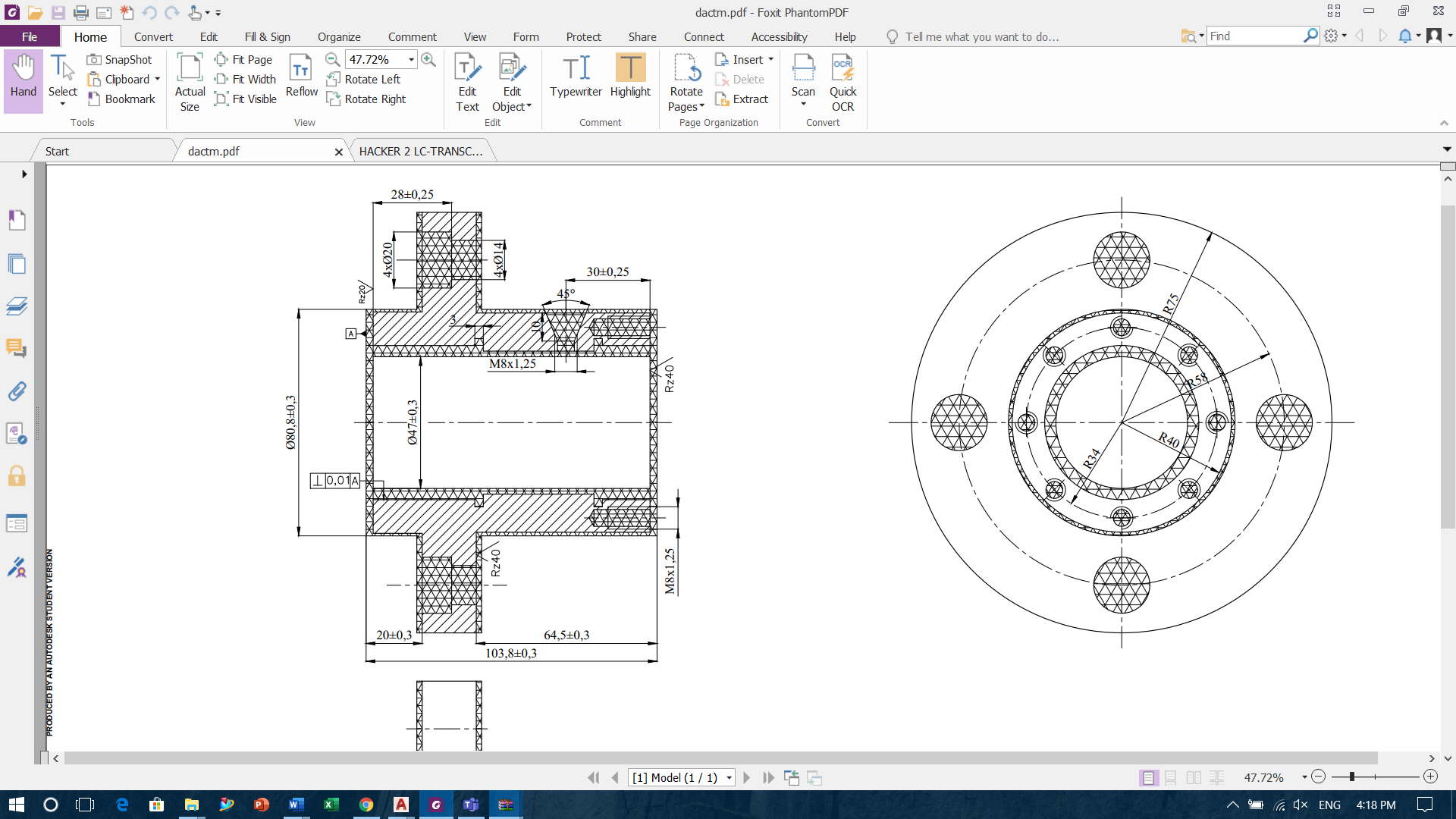Image resolution: width=1456 pixels, height=819 pixels.
Task: Open the digital signatures panel
Action: point(17,566)
